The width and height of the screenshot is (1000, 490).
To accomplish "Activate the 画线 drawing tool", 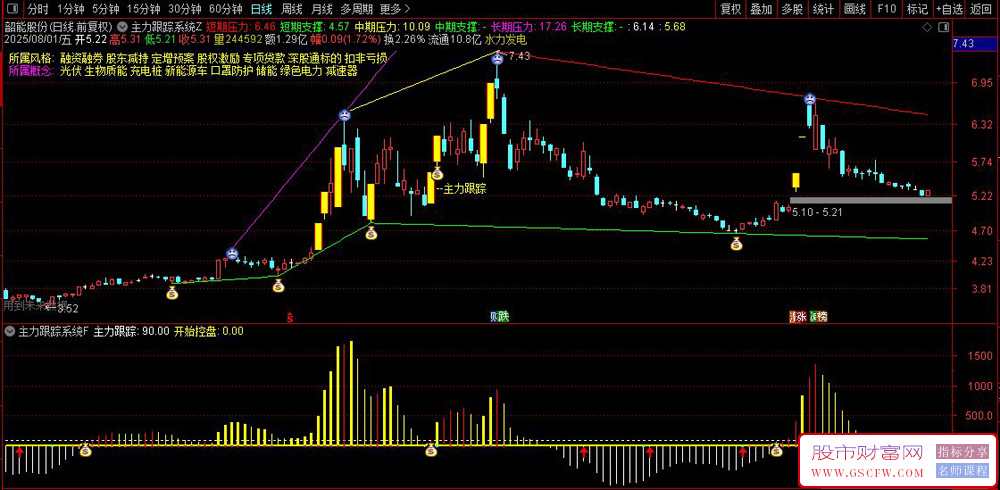I will point(855,9).
